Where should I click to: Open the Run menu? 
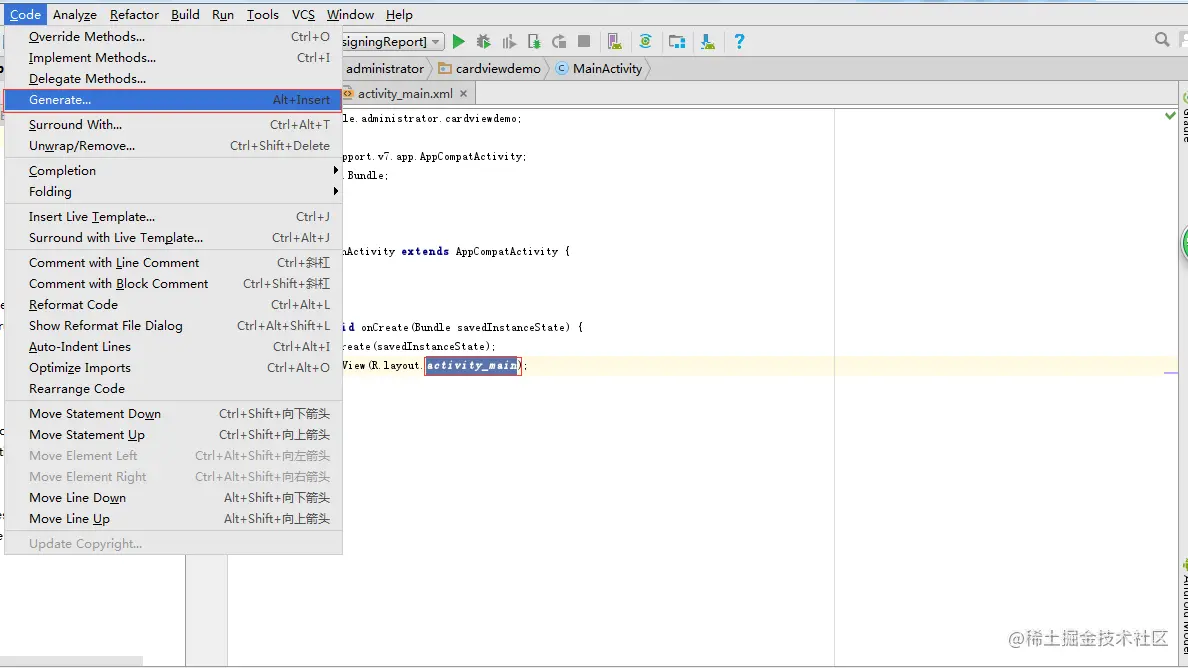tap(223, 14)
